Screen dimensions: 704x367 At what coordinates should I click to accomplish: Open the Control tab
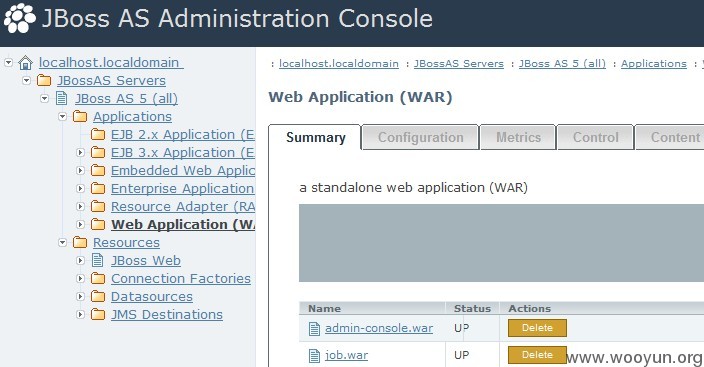coord(595,137)
